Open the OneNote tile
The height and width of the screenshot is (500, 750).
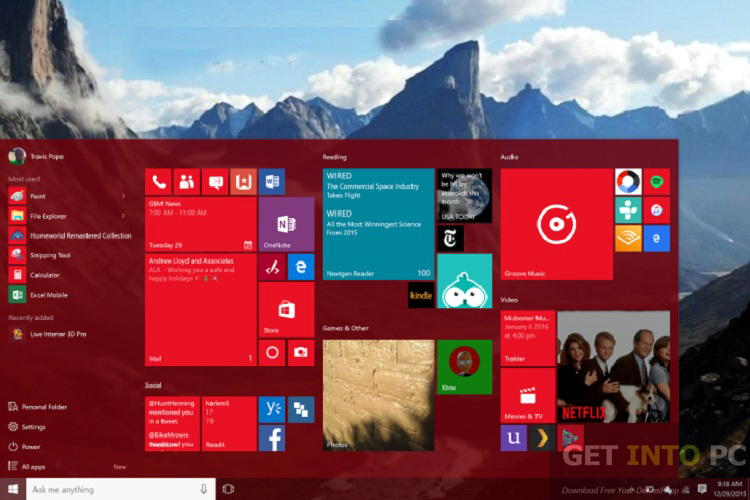tap(286, 224)
